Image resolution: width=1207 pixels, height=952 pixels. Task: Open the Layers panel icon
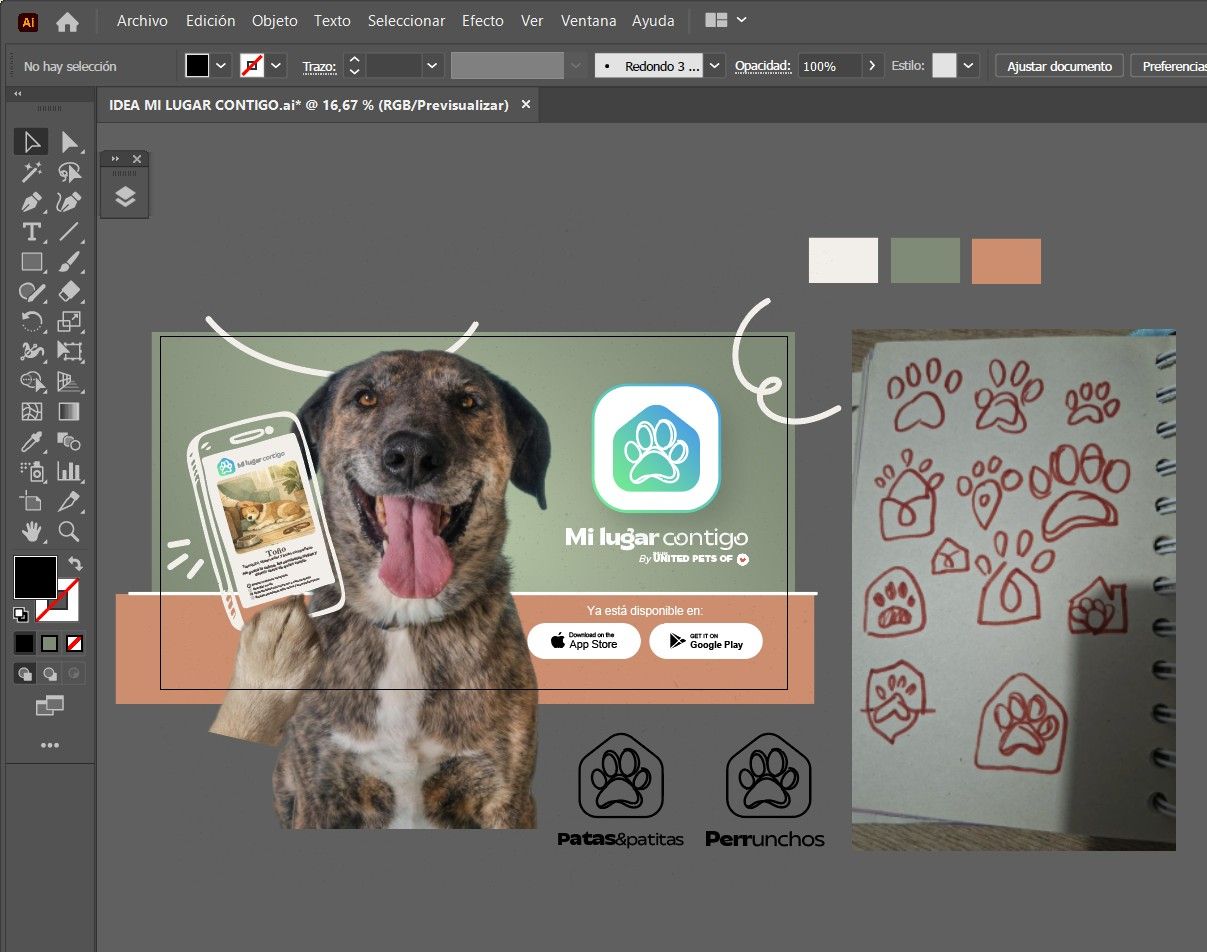pyautogui.click(x=125, y=196)
